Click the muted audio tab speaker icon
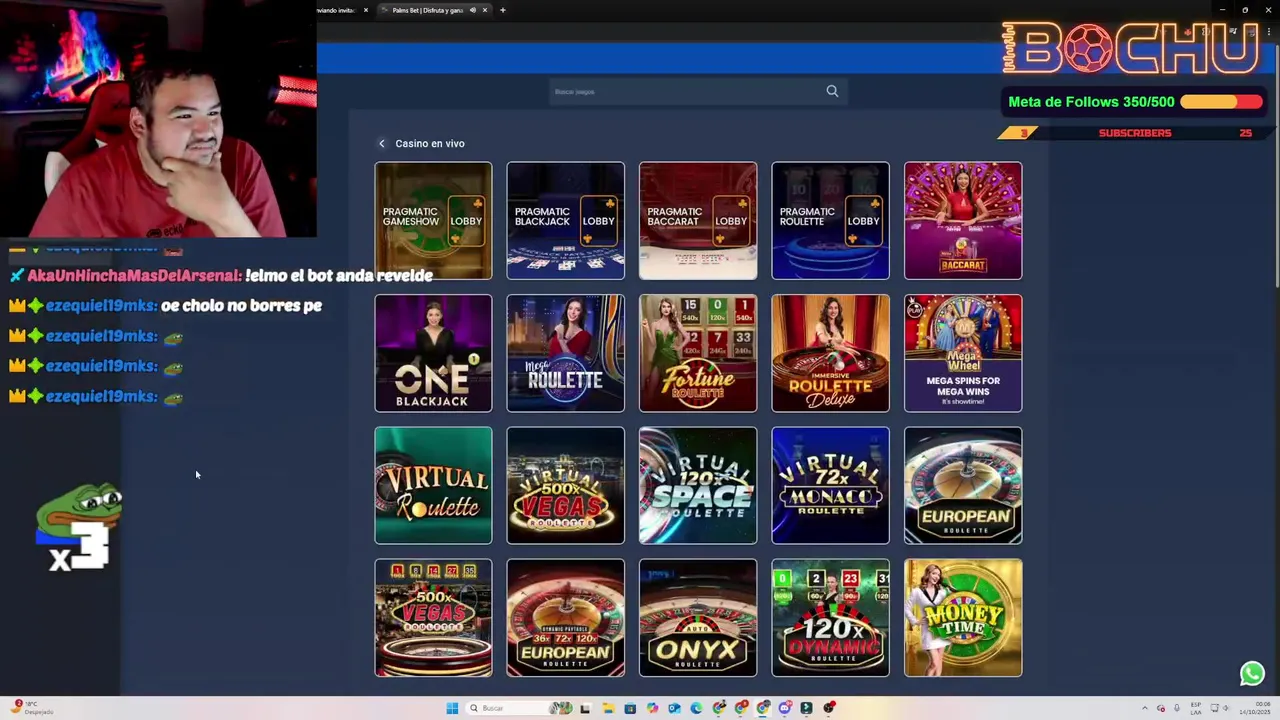 coord(472,10)
